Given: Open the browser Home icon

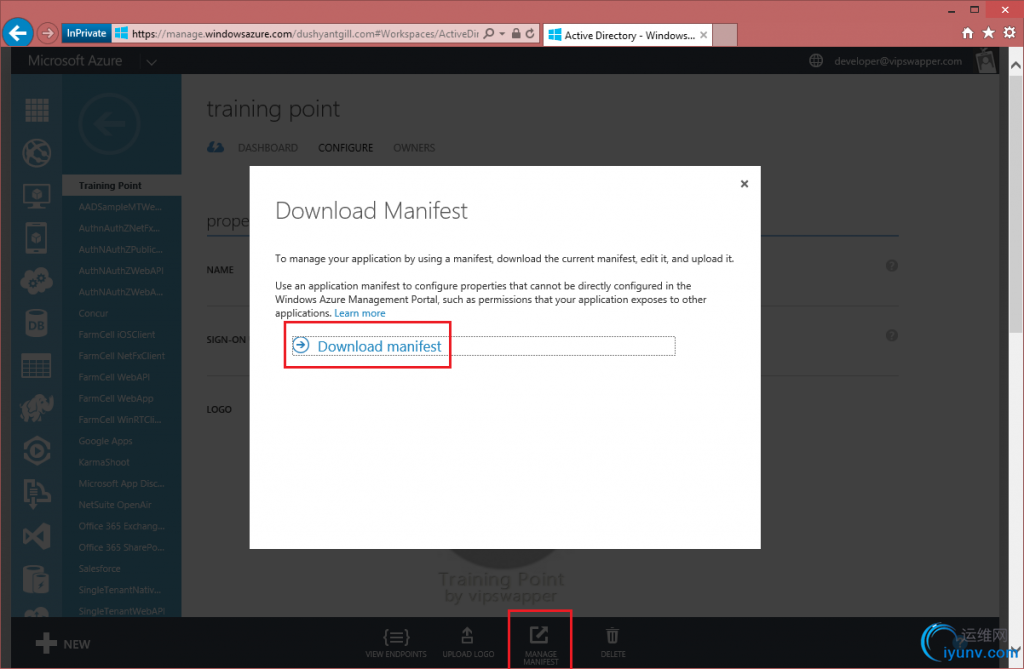Looking at the screenshot, I should [968, 33].
